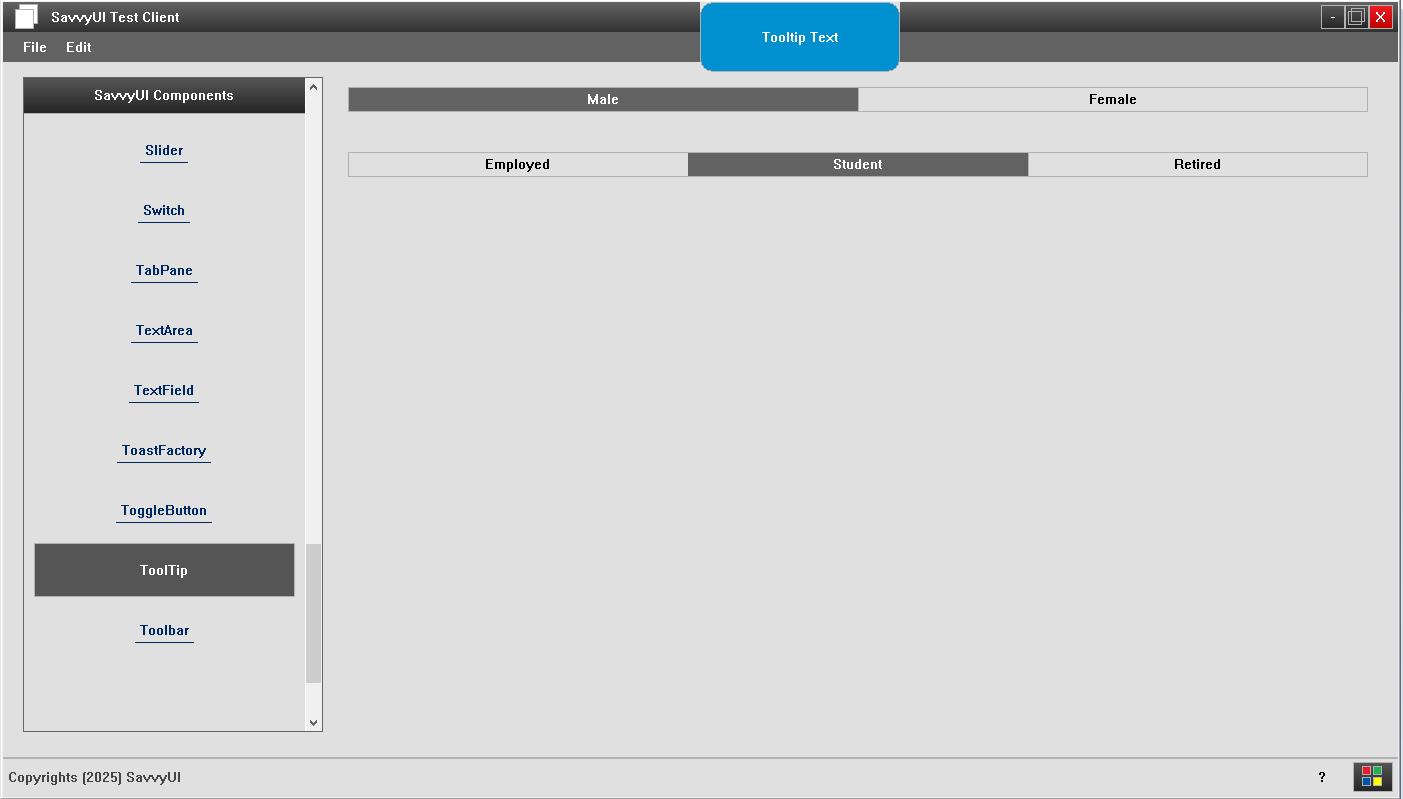Click the blue Tooltip Text bubble

click(x=799, y=37)
